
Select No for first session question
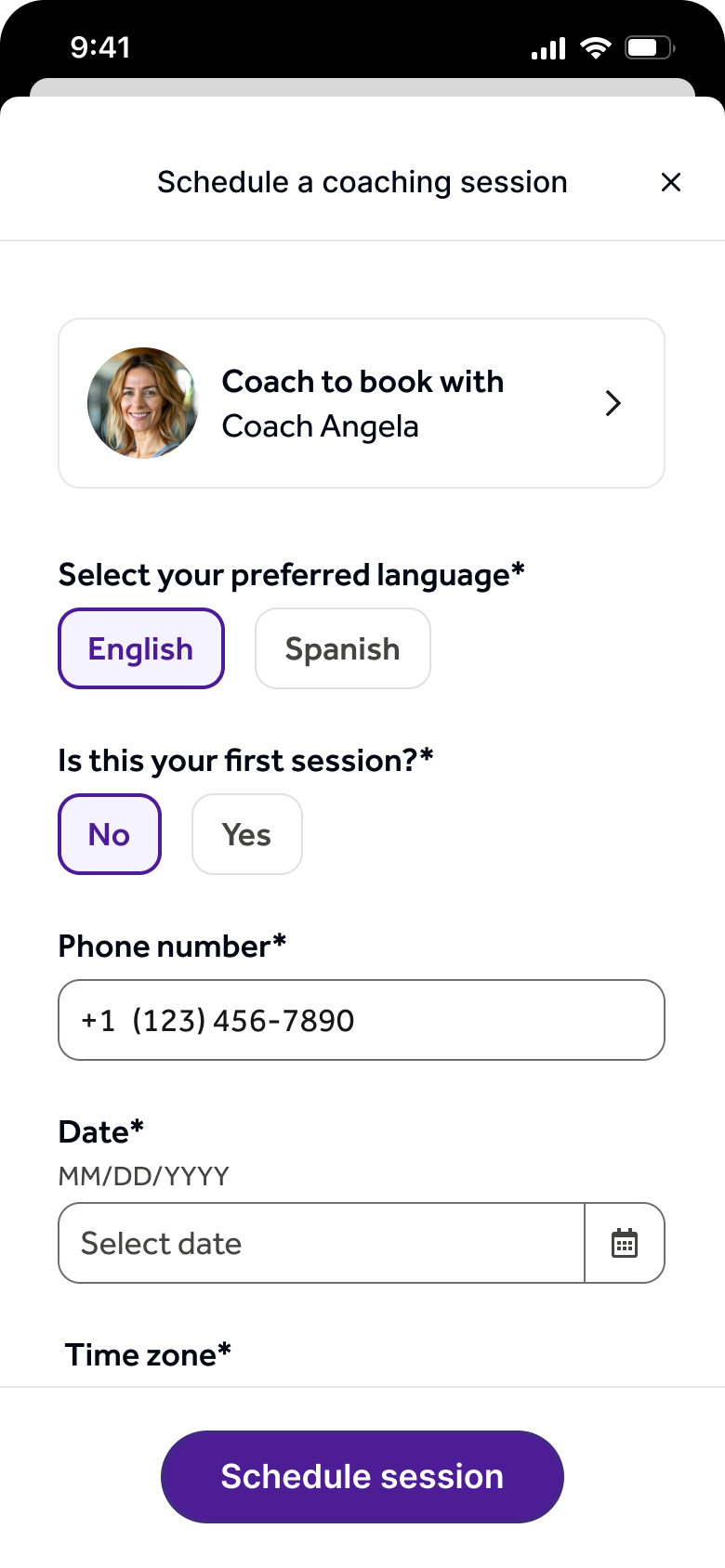pyautogui.click(x=109, y=834)
